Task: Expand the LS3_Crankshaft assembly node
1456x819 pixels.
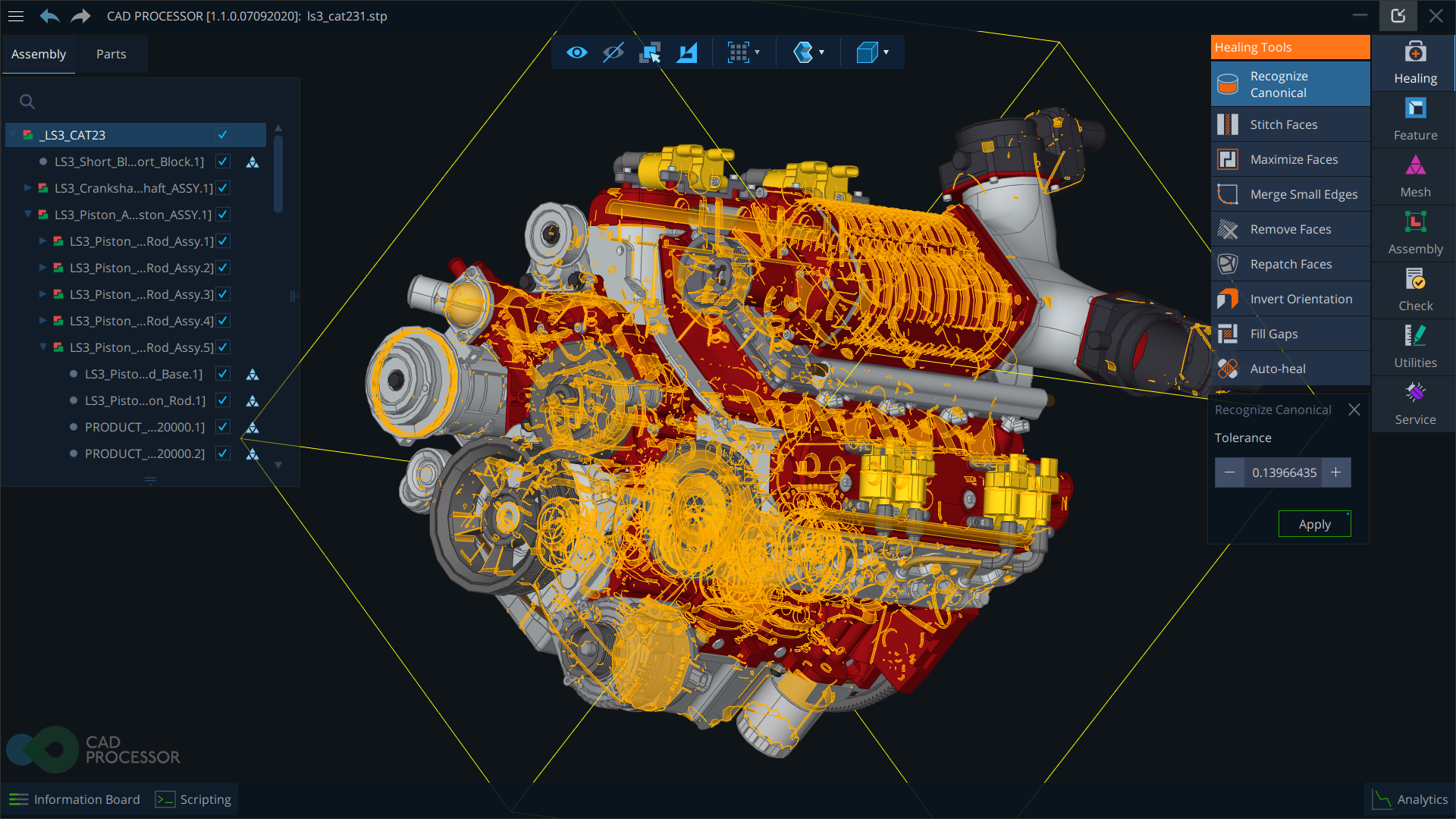Action: click(x=27, y=187)
